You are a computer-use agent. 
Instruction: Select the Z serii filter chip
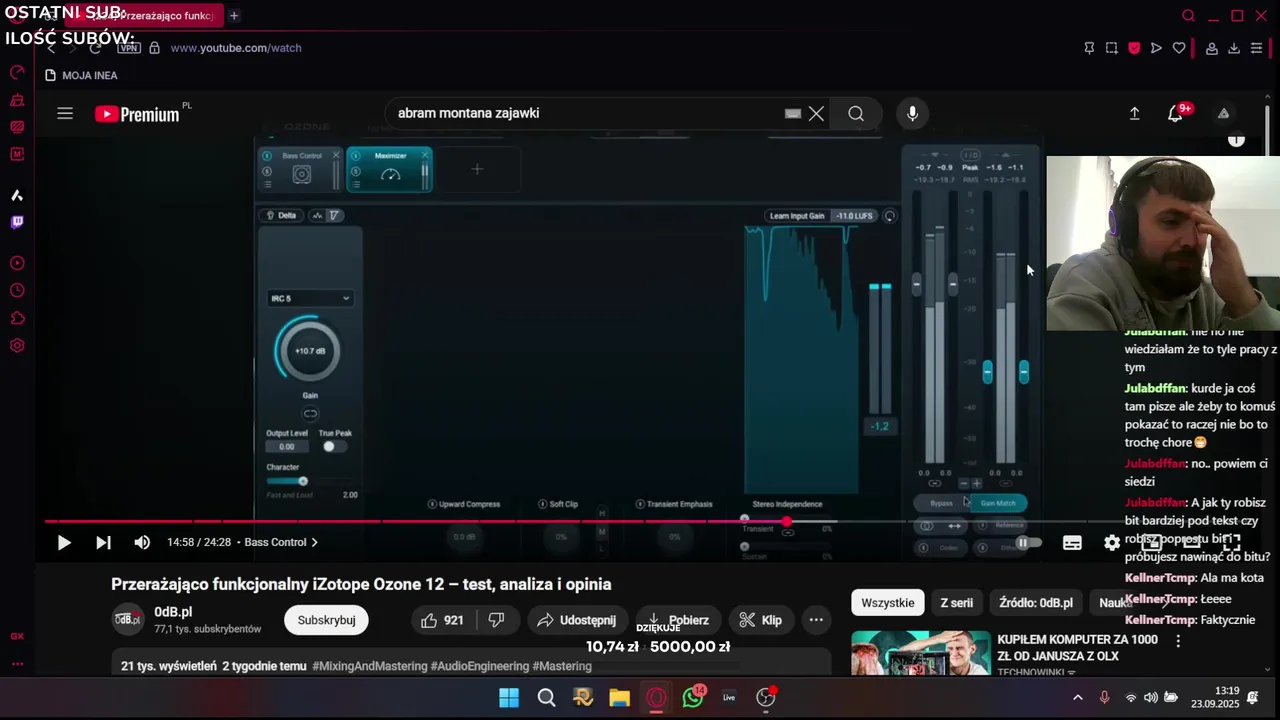956,603
